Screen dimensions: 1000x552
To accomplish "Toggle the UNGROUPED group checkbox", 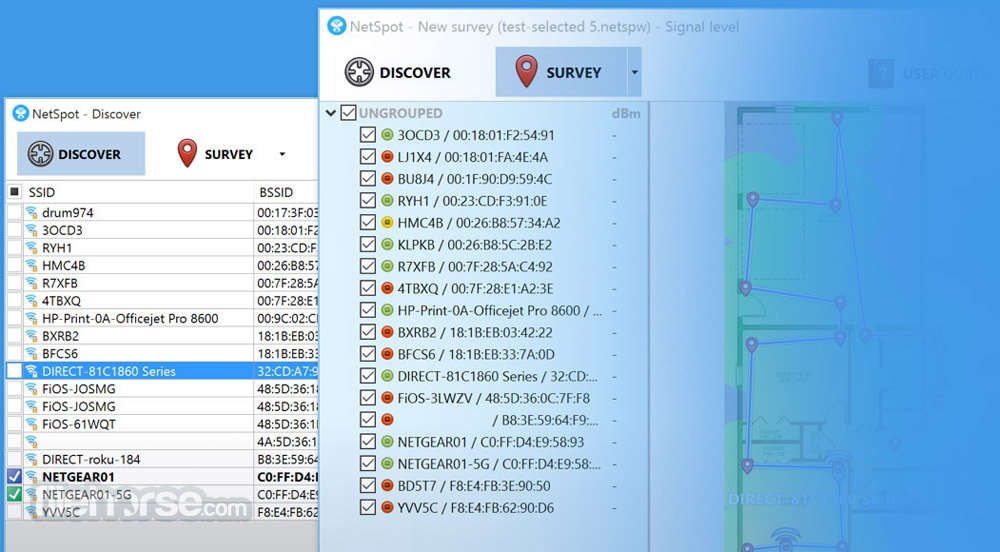I will coord(348,113).
